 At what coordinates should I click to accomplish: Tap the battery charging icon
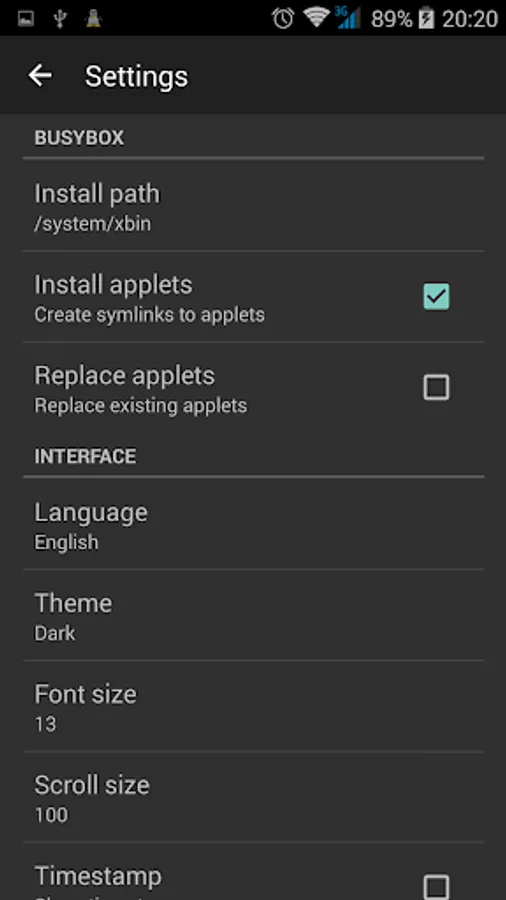426,18
